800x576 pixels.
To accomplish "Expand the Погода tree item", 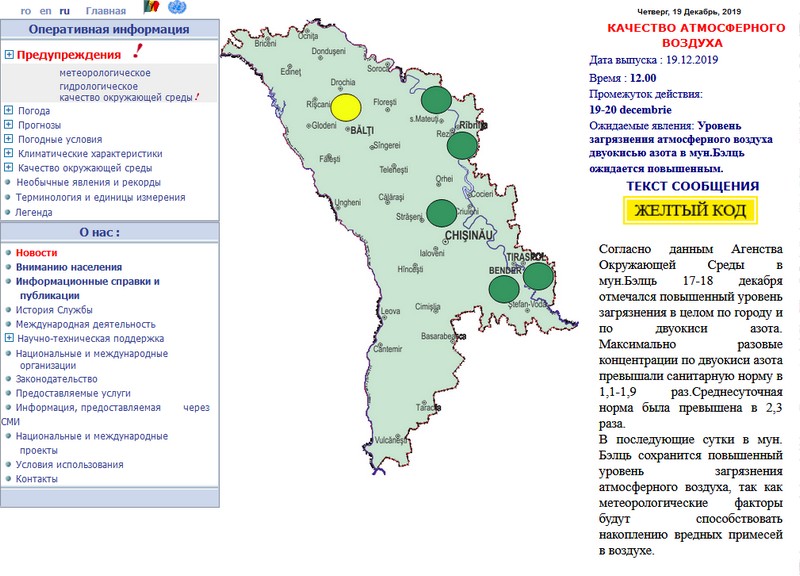I will [x=8, y=110].
